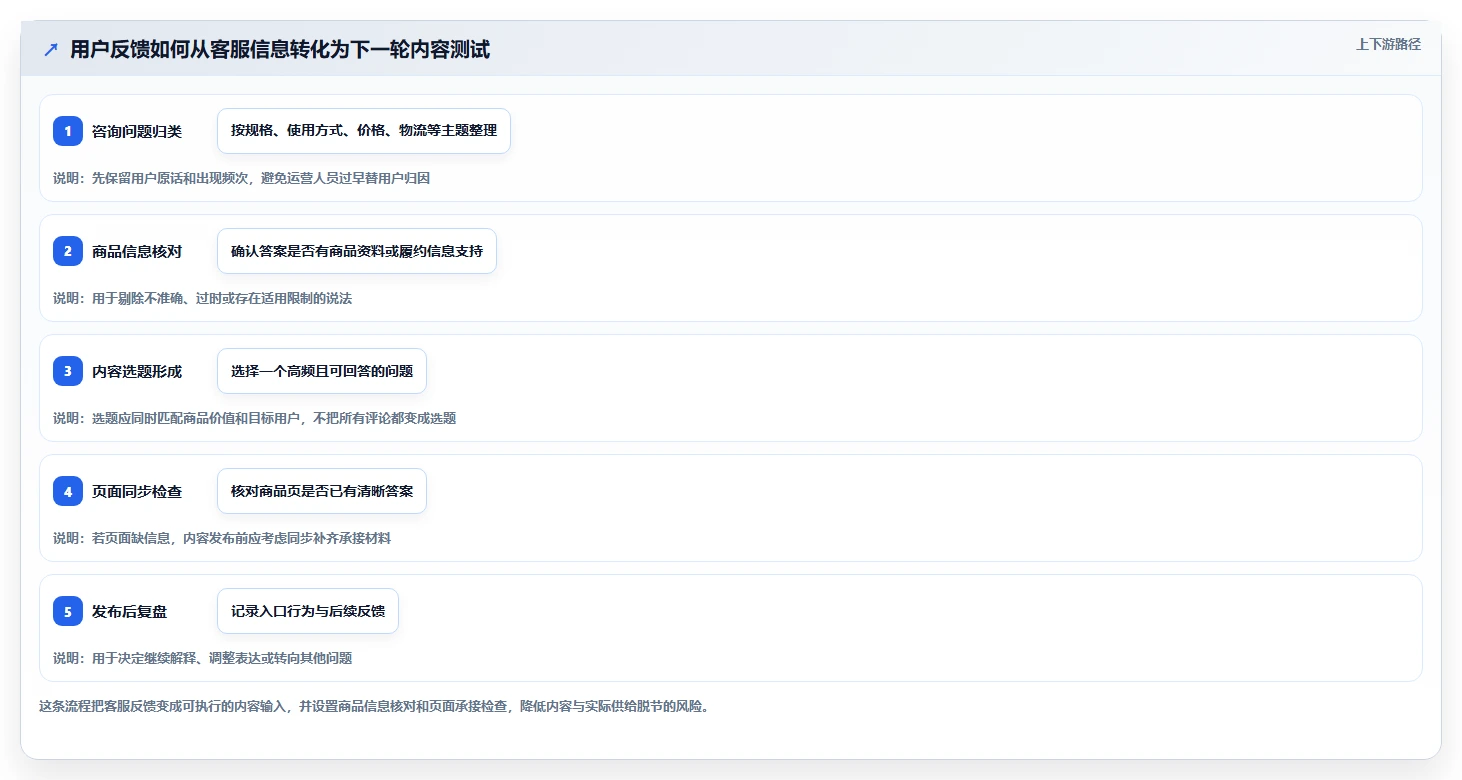The height and width of the screenshot is (780, 1462).
Task: Select 选择一个高频且可回答的问题 chip
Action: point(322,371)
